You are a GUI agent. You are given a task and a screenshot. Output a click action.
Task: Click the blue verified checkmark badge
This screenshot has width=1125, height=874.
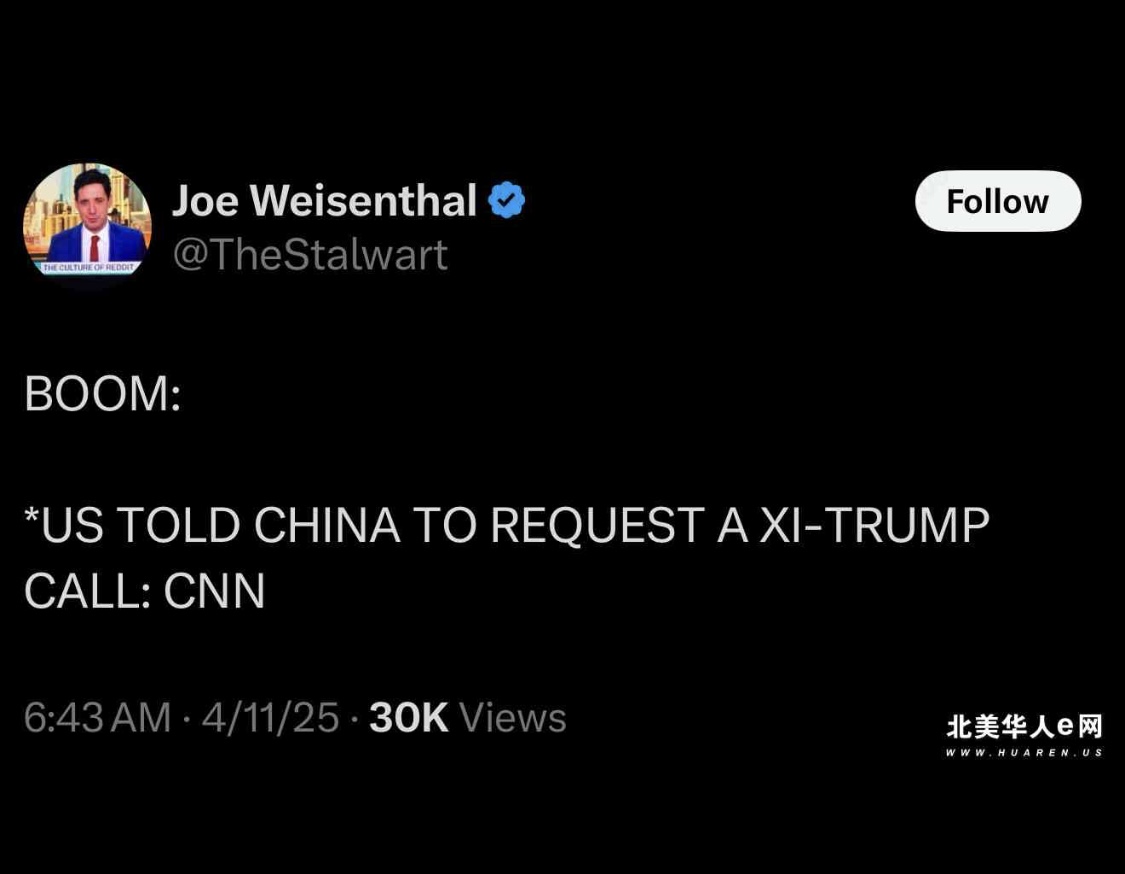(507, 200)
